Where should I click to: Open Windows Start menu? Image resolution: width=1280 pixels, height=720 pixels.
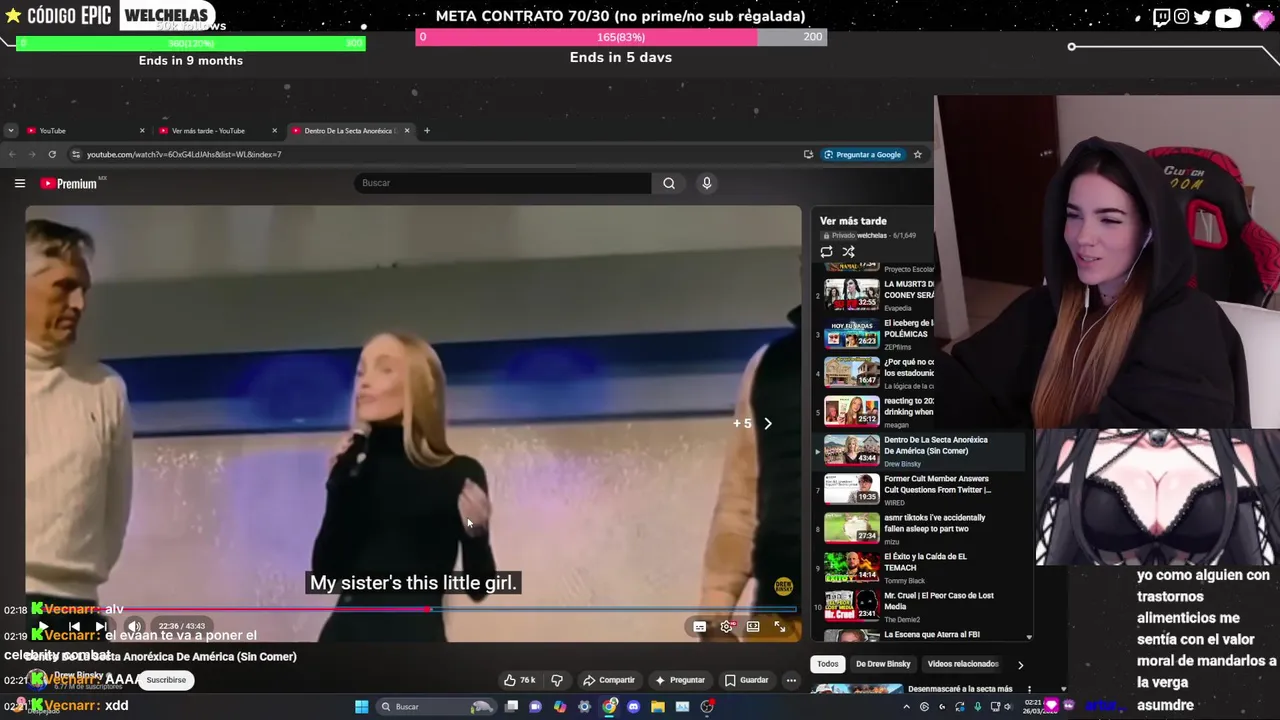tap(361, 707)
